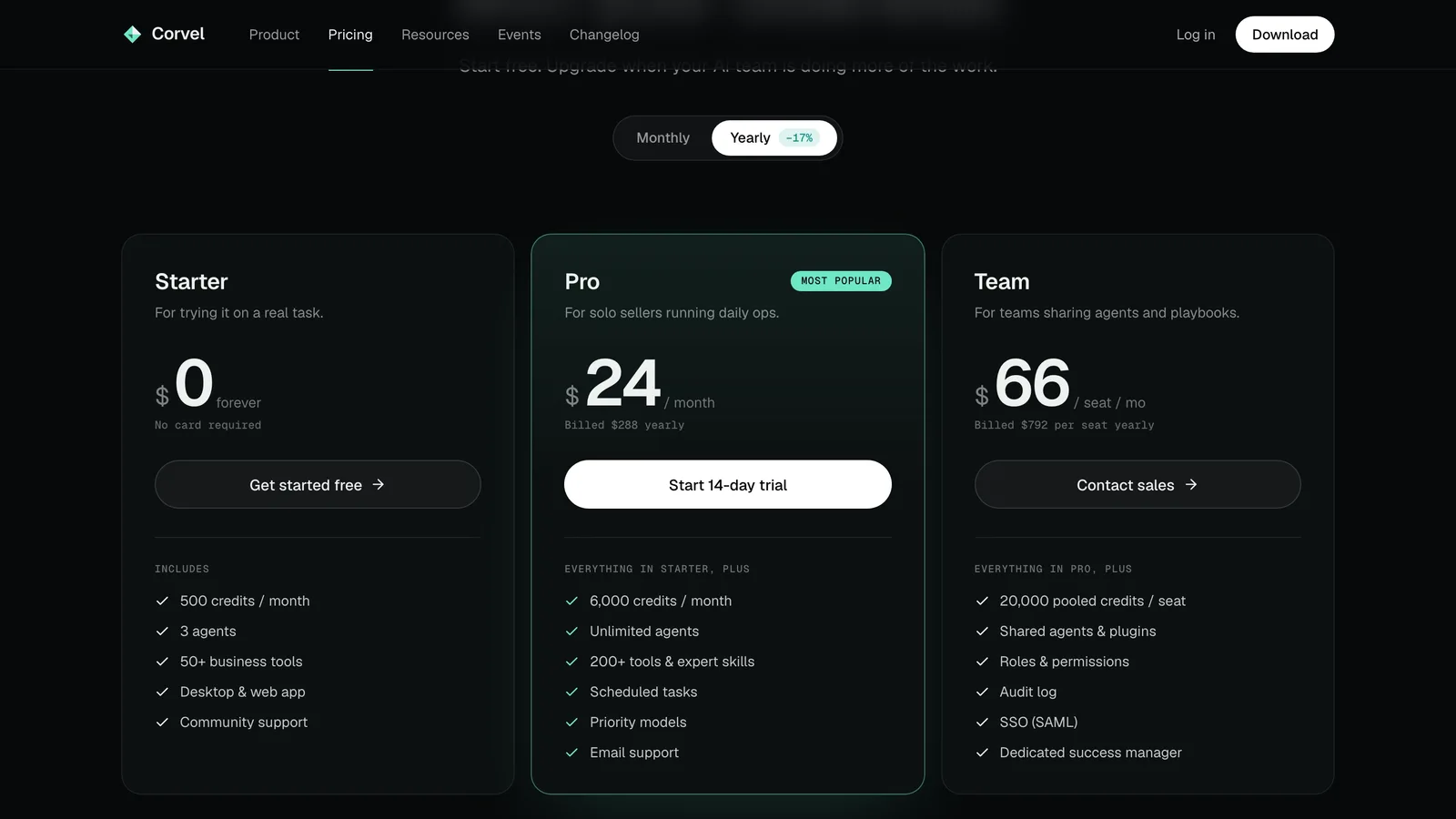Click Log in link
The image size is (1456, 819).
(1196, 35)
